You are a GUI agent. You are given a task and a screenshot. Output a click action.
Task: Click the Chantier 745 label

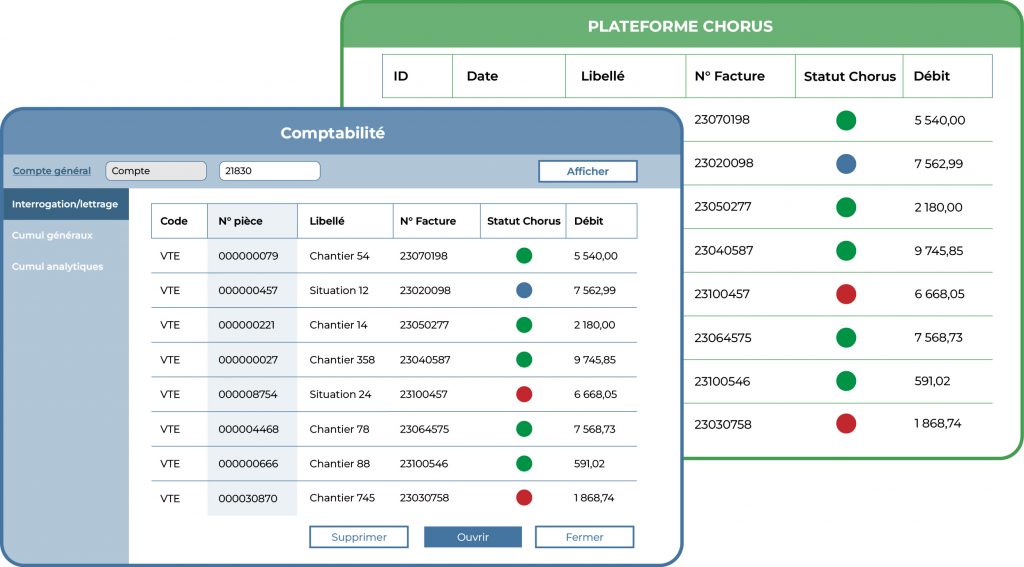click(342, 498)
